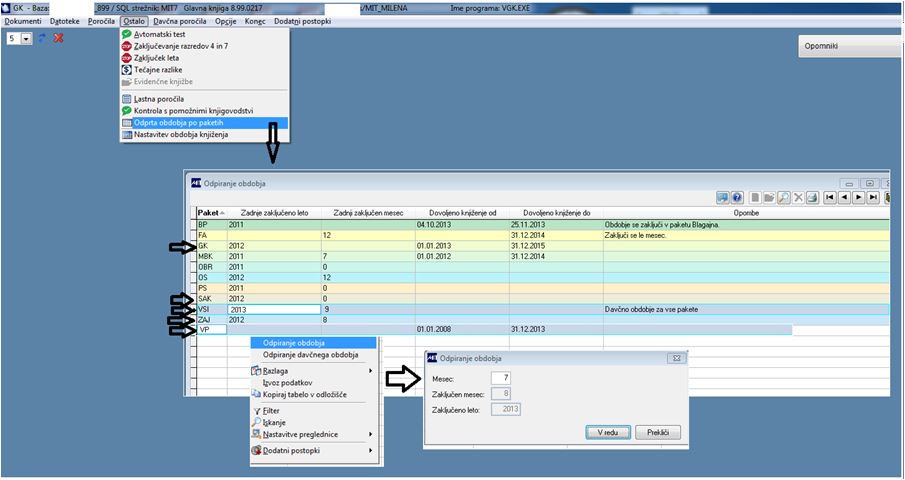Click the Mesec input field
905x480 pixels.
pos(500,378)
